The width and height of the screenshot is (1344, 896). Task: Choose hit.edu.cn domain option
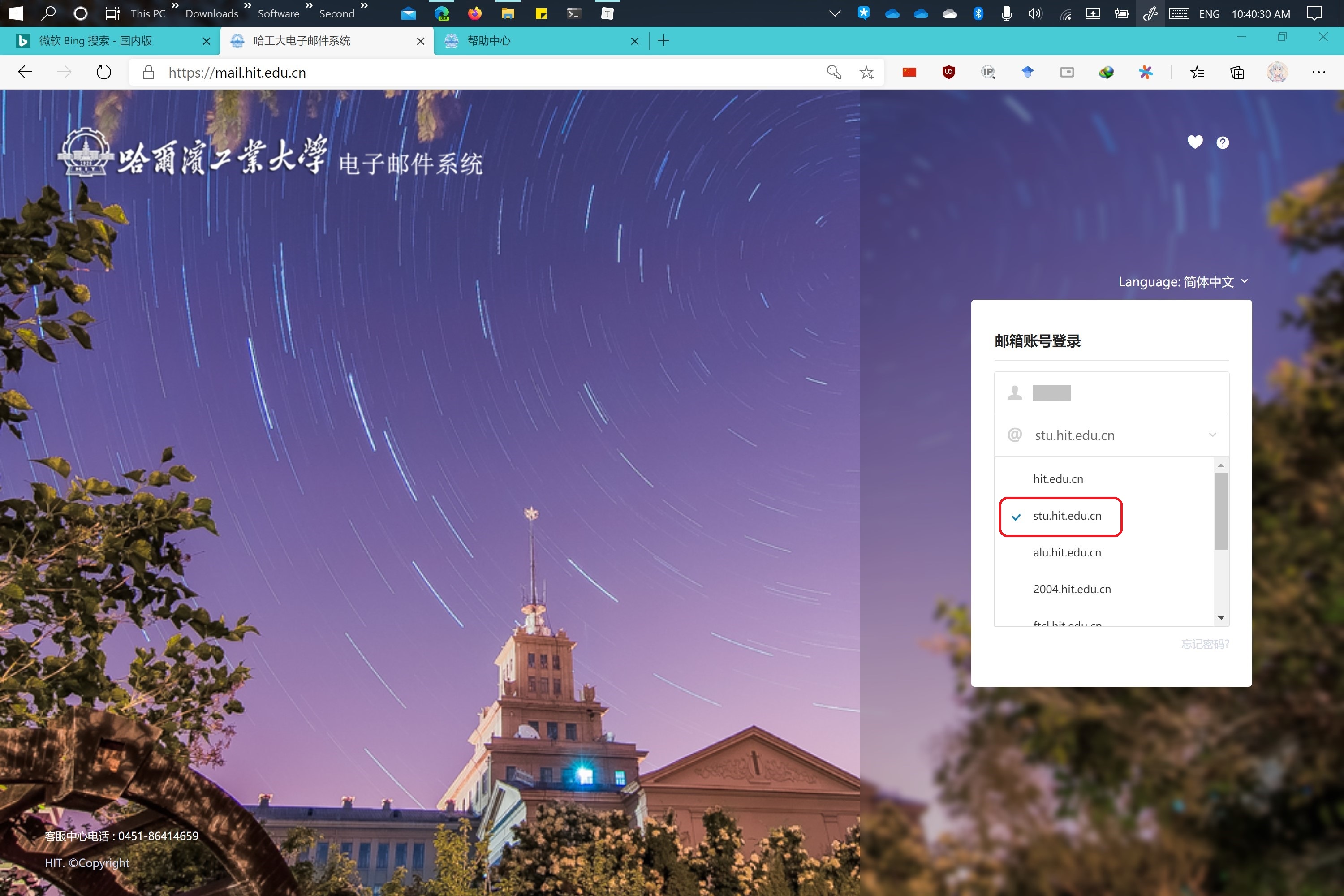(x=1104, y=479)
